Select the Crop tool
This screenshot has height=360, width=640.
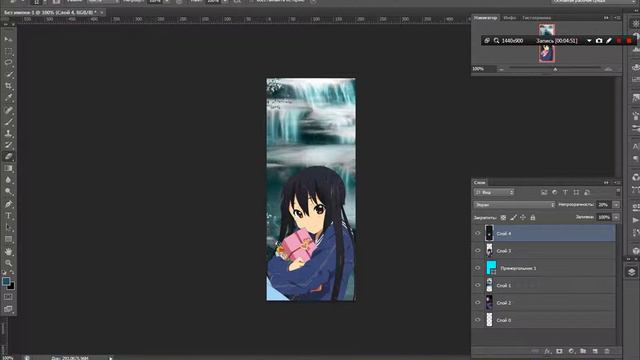pyautogui.click(x=8, y=86)
